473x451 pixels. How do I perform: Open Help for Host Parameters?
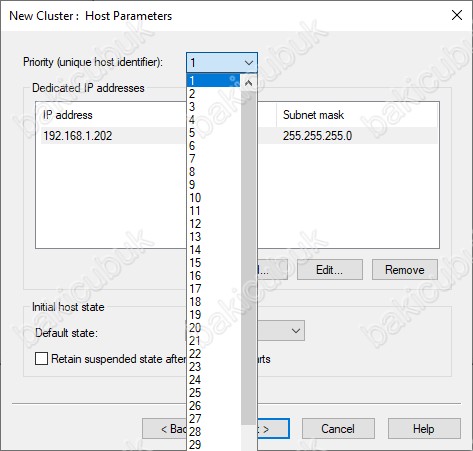424,429
